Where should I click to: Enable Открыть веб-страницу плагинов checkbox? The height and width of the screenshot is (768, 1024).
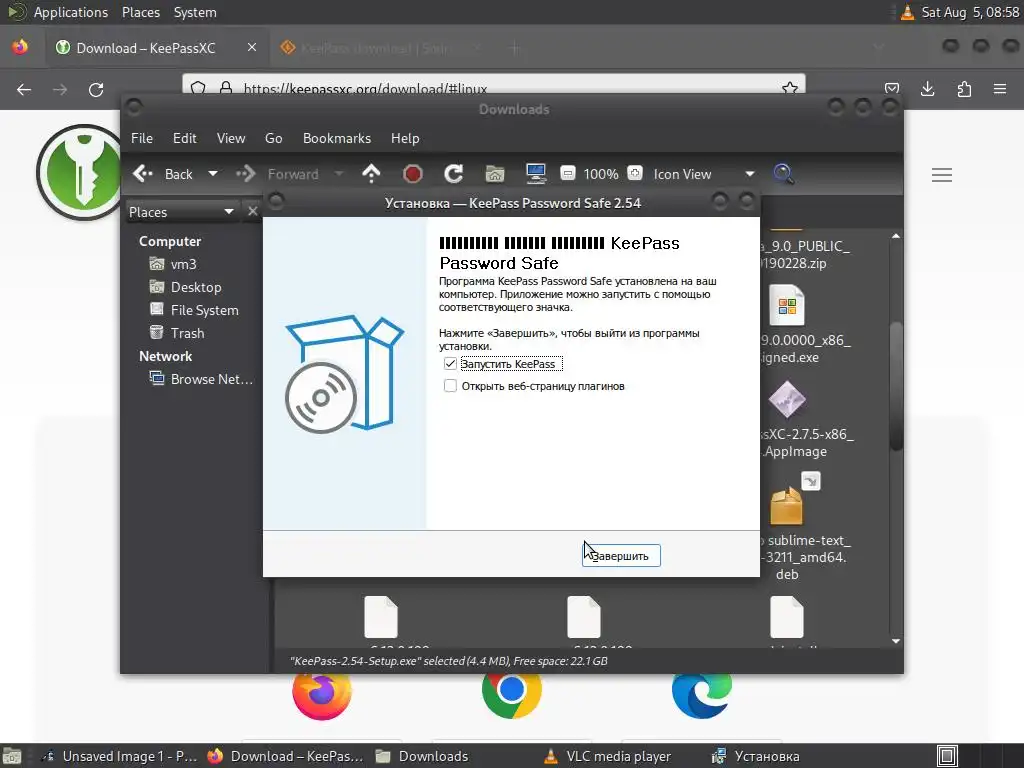click(x=450, y=386)
